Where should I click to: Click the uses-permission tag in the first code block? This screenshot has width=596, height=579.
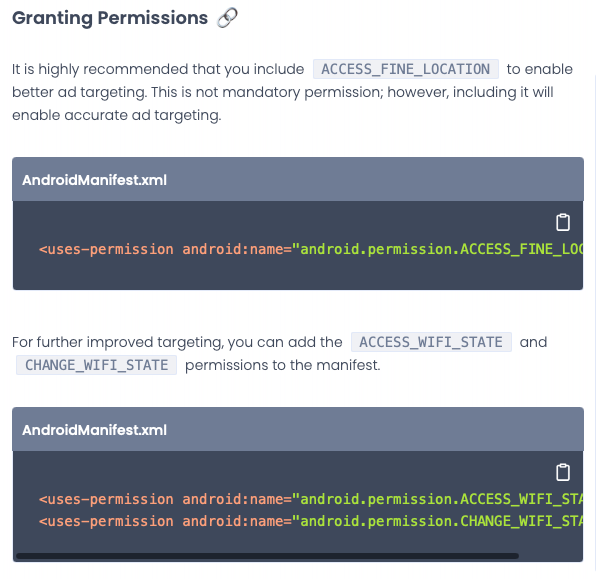click(x=106, y=249)
